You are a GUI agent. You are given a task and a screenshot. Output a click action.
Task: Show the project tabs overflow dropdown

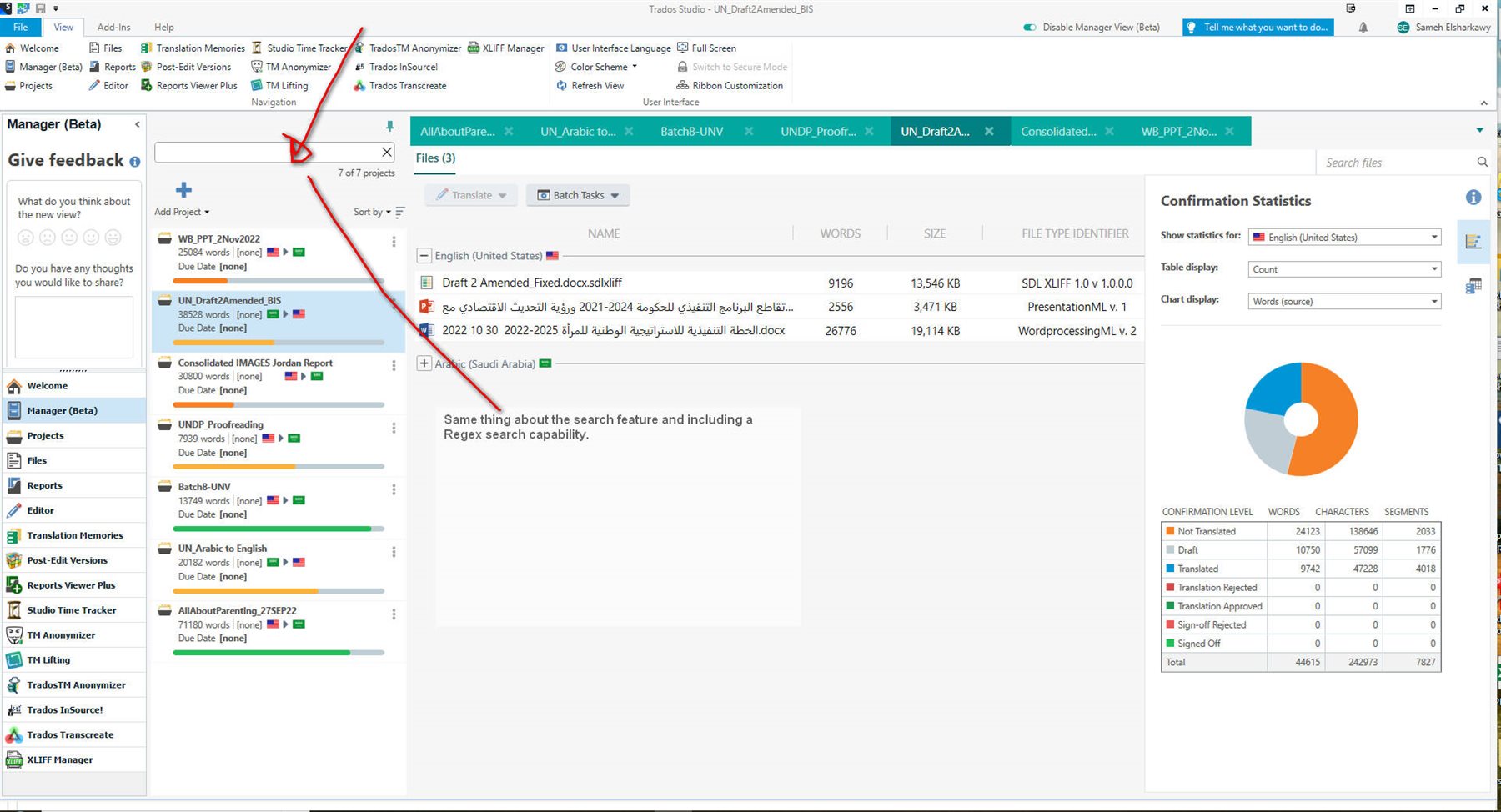1479,130
